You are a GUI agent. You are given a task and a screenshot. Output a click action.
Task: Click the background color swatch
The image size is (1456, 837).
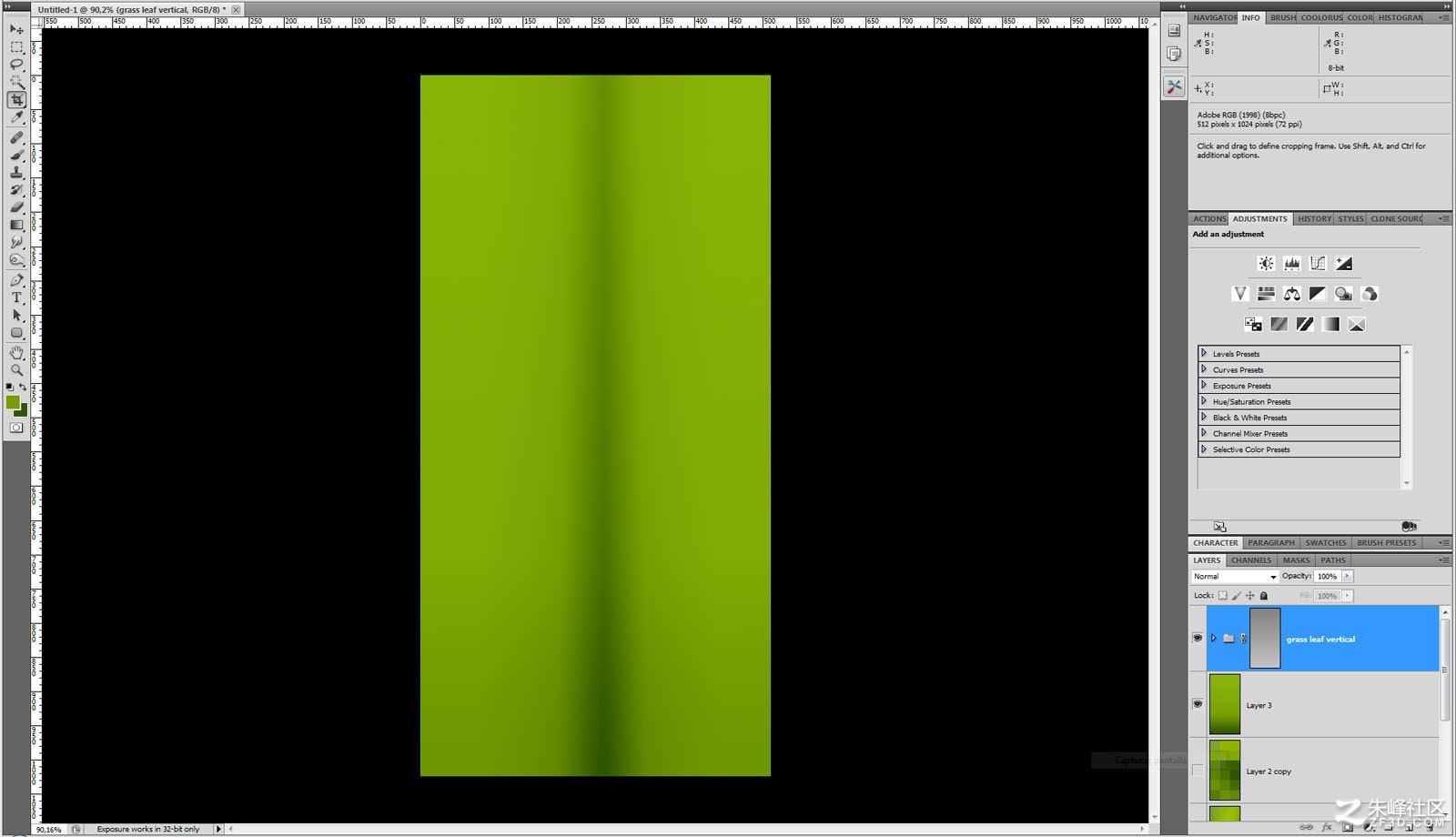point(23,411)
